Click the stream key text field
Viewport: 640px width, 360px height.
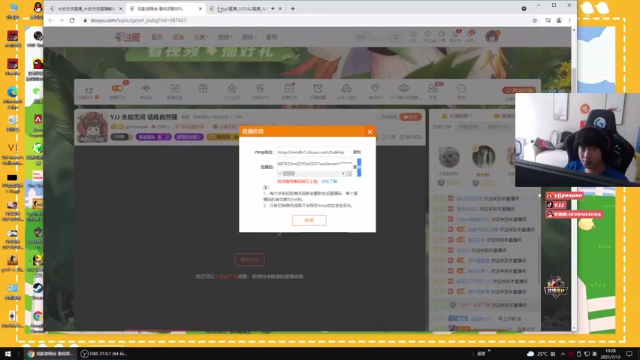314,164
